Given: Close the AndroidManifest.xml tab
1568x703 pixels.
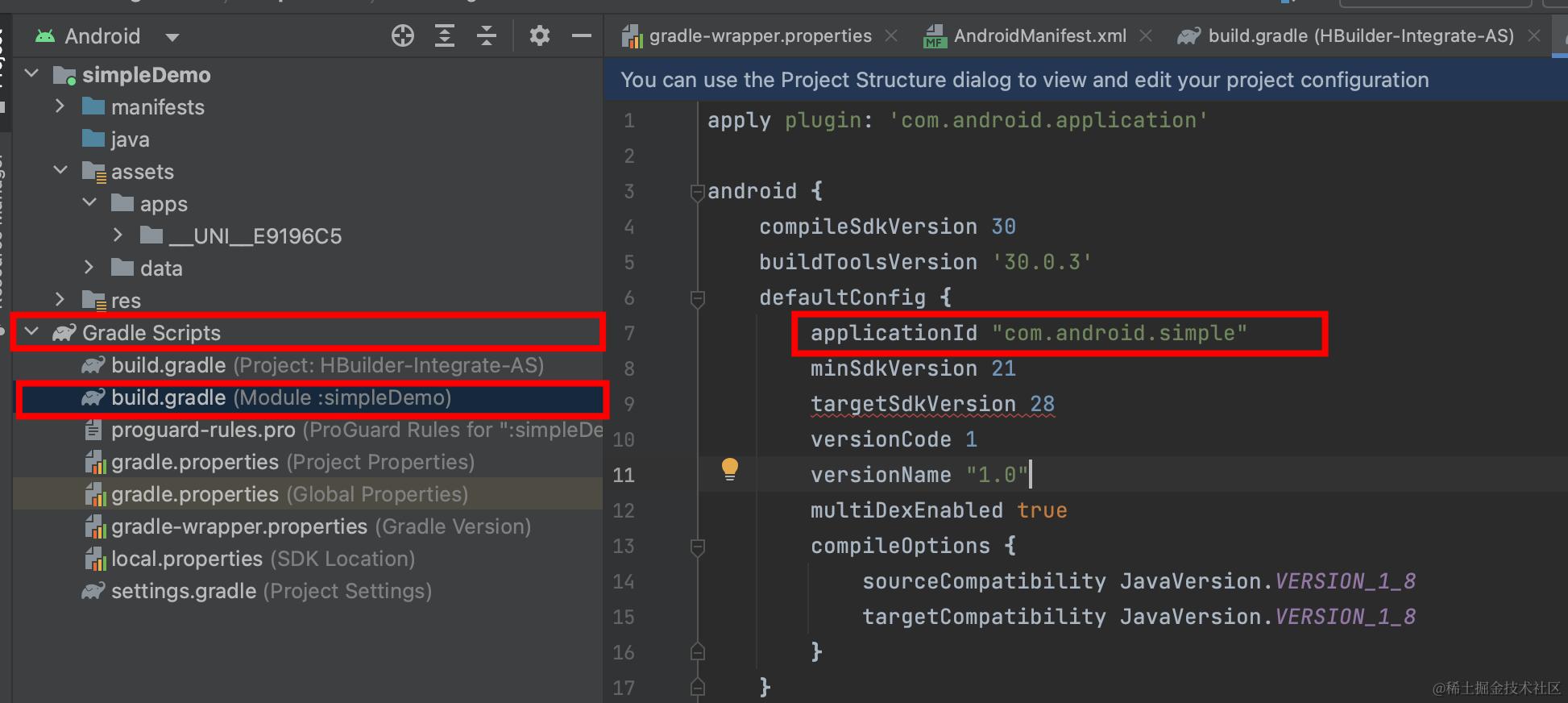Looking at the screenshot, I should (x=1146, y=36).
